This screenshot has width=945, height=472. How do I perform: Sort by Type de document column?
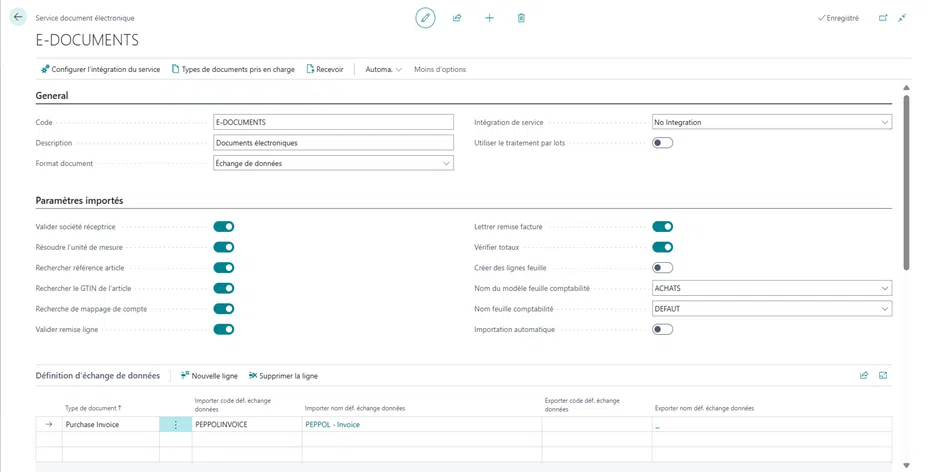pos(93,408)
